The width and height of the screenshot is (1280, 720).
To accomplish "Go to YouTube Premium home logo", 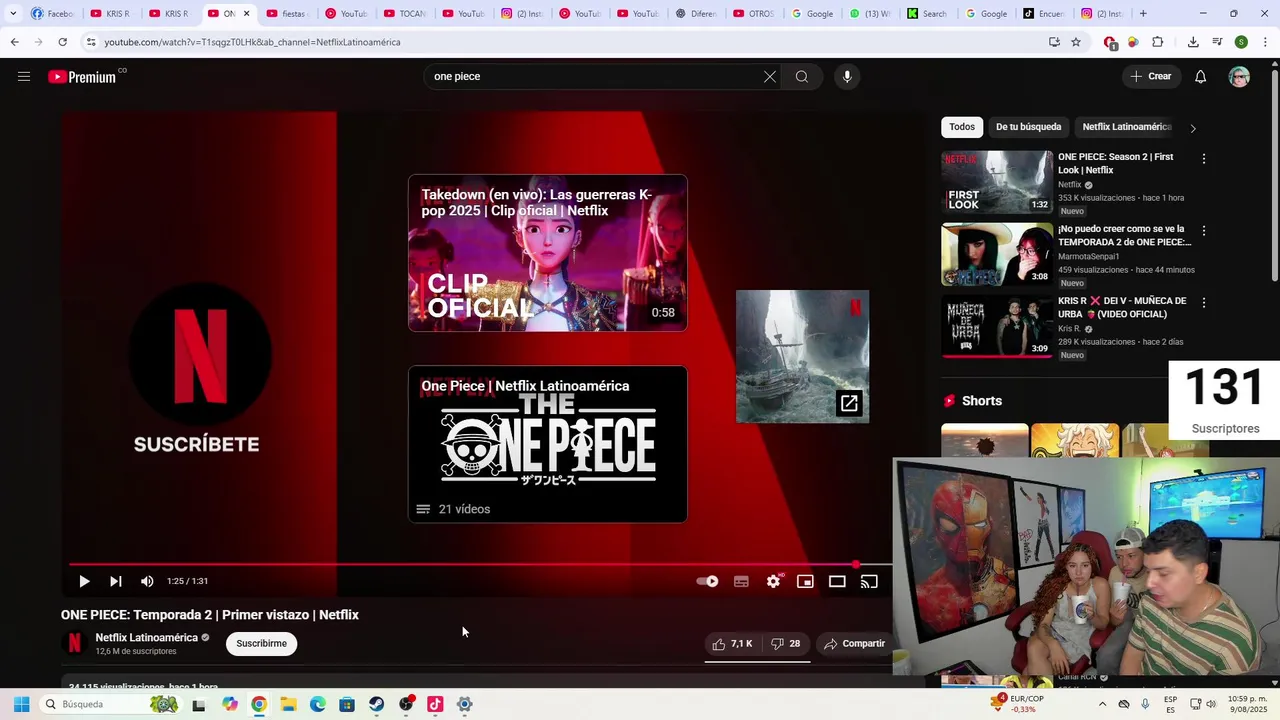I will click(82, 77).
